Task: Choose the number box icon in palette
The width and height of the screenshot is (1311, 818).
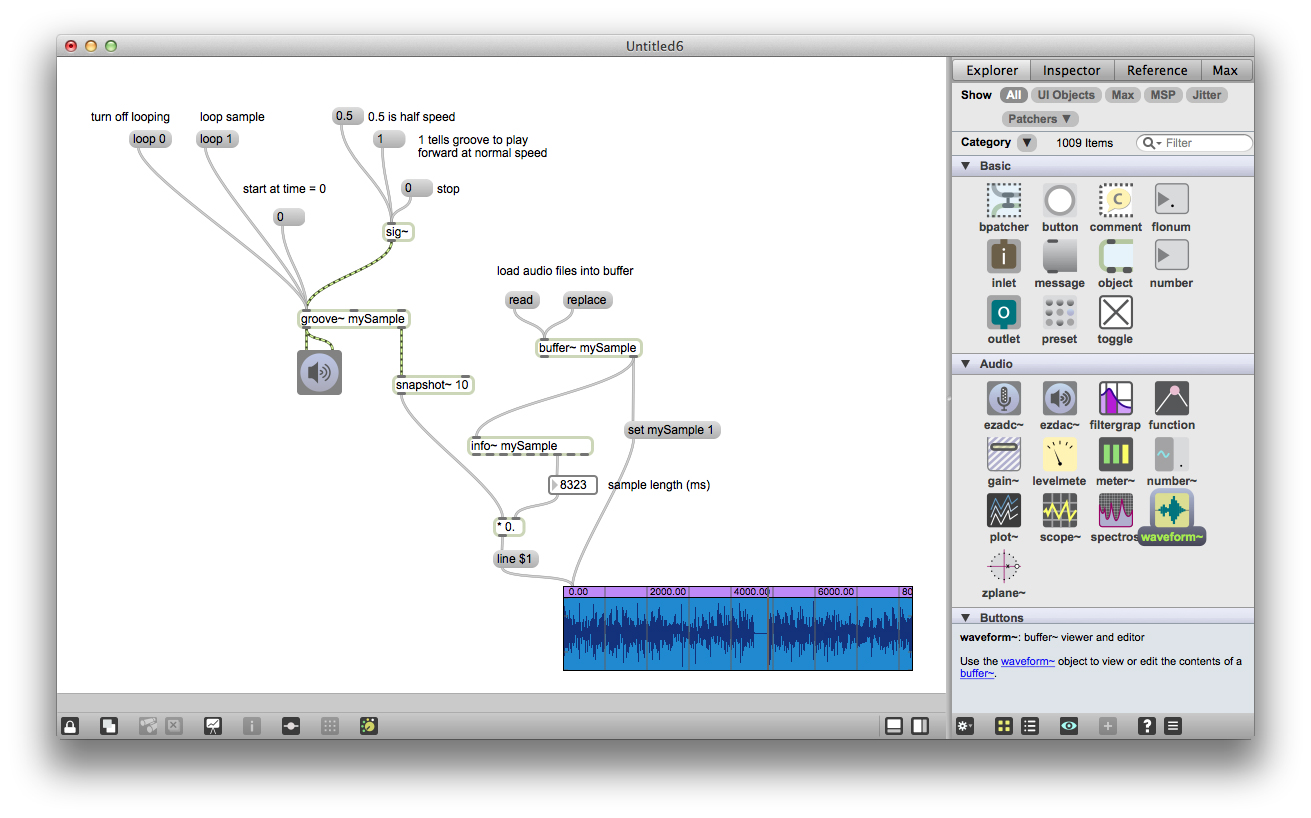Action: pyautogui.click(x=1171, y=257)
